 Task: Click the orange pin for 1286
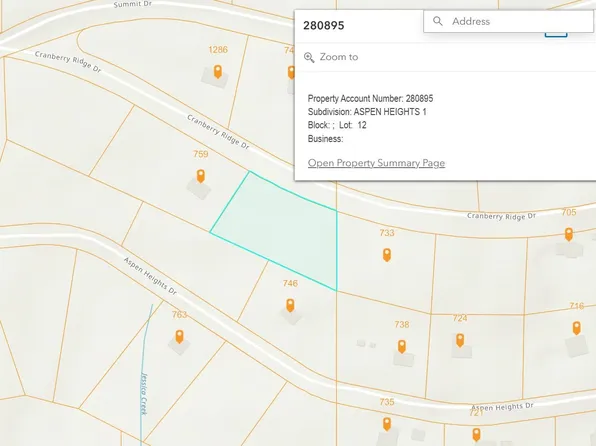[217, 71]
